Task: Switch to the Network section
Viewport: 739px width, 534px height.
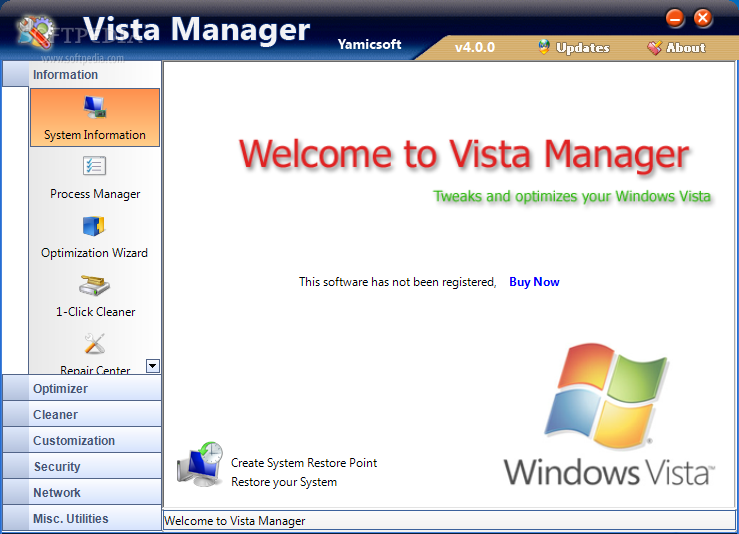Action: [82, 492]
